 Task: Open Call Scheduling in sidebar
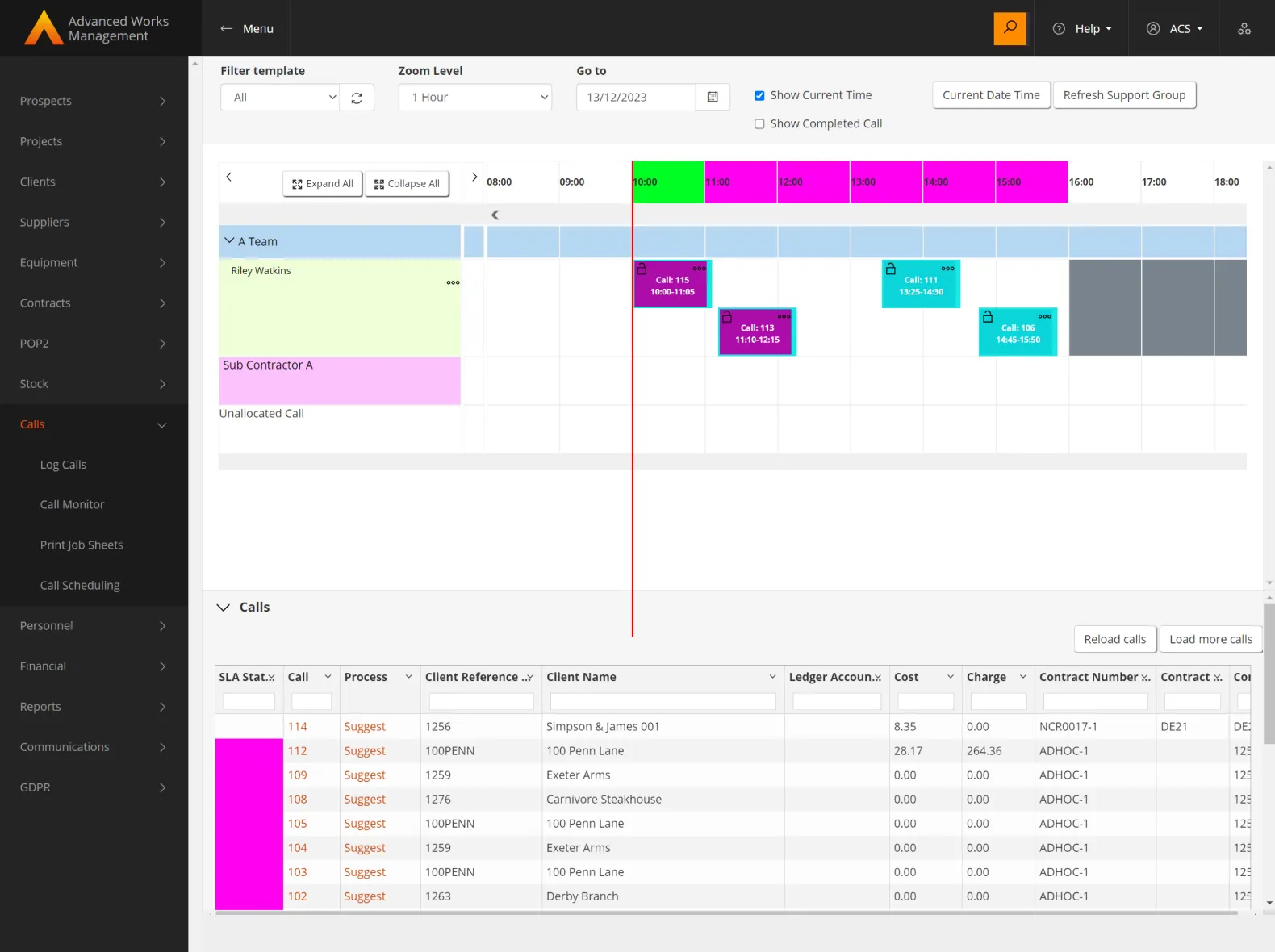click(80, 586)
